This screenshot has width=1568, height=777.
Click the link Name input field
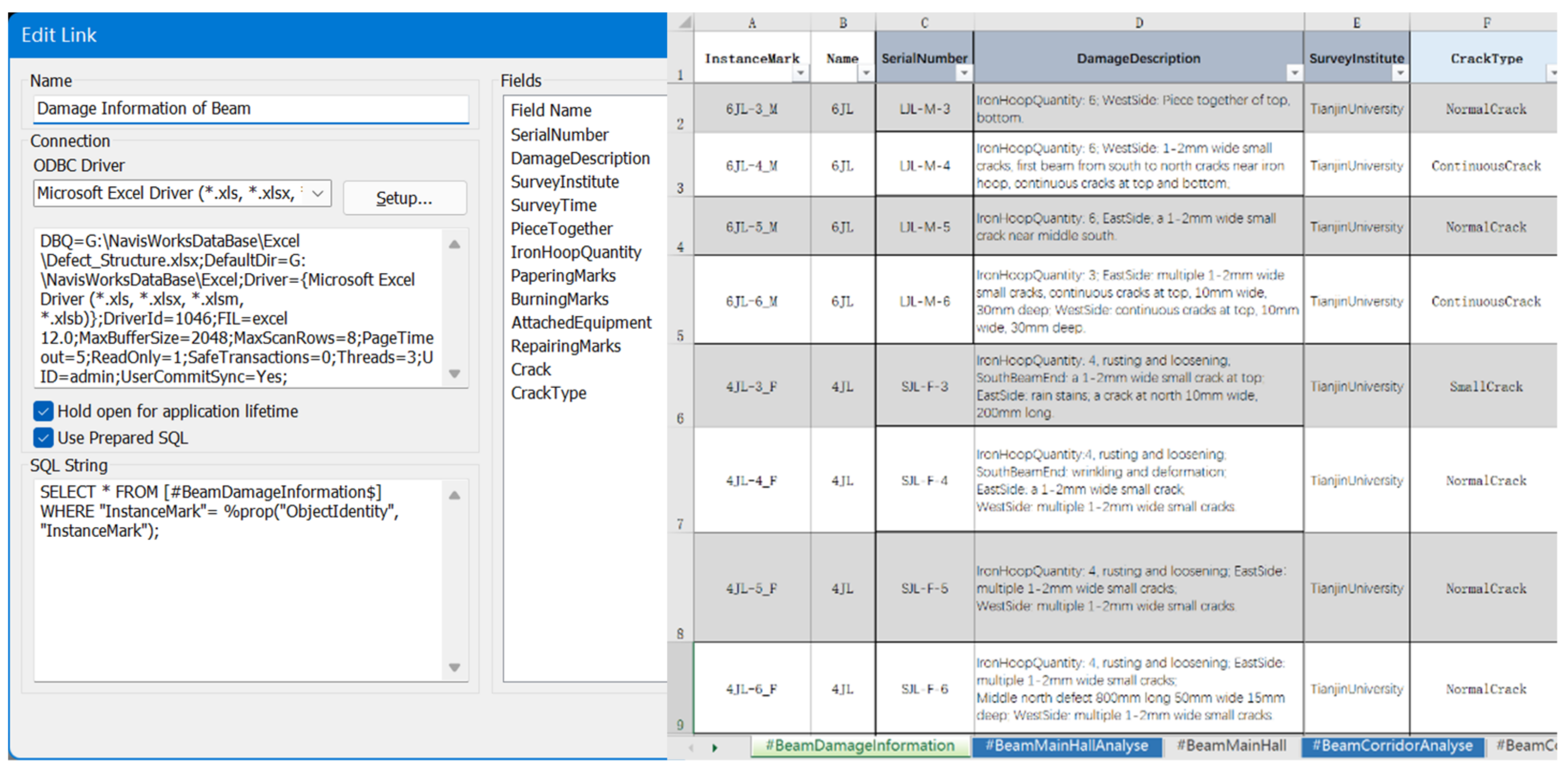tap(251, 108)
